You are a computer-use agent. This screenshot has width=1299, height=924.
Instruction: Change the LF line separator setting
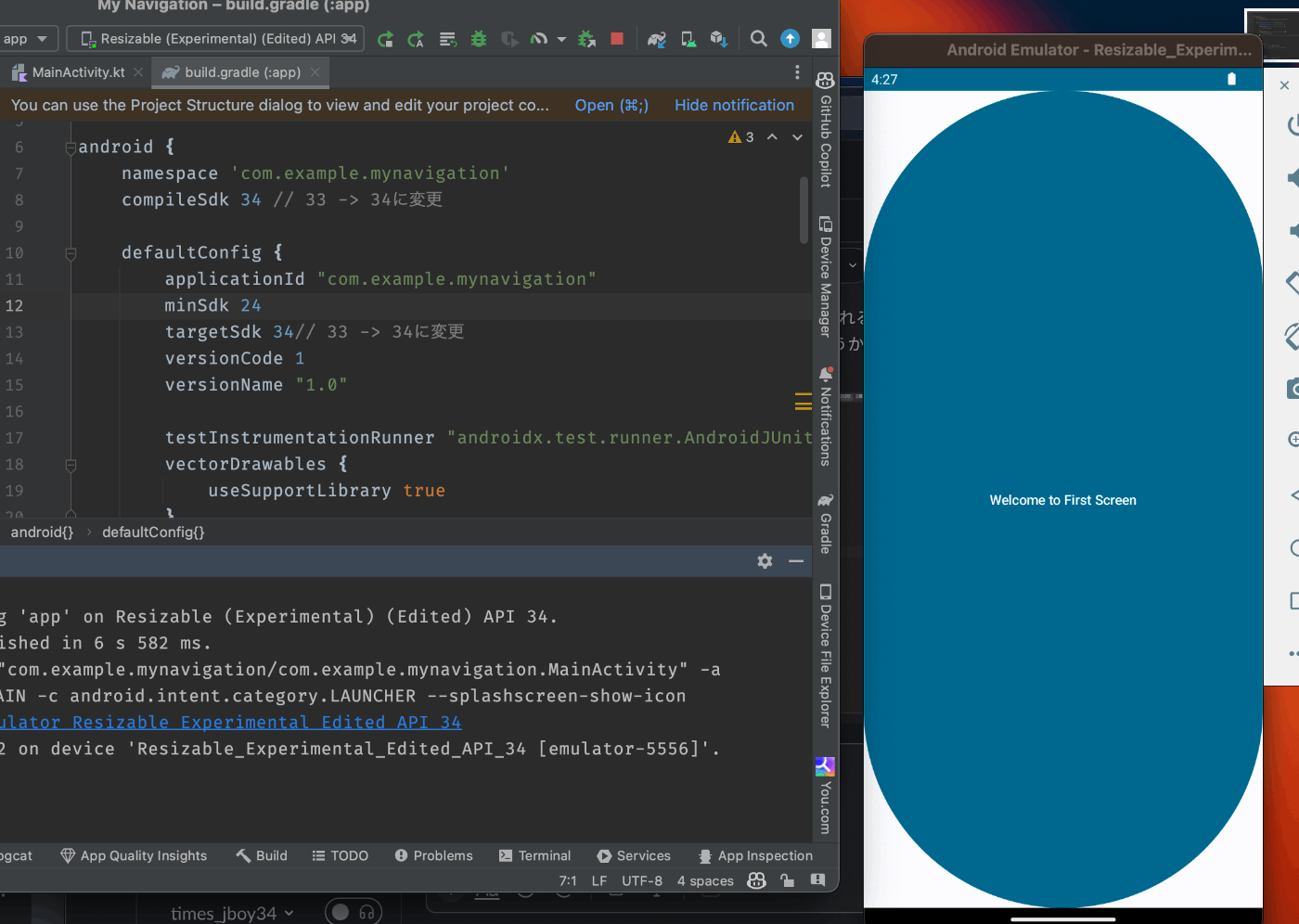coord(599,881)
